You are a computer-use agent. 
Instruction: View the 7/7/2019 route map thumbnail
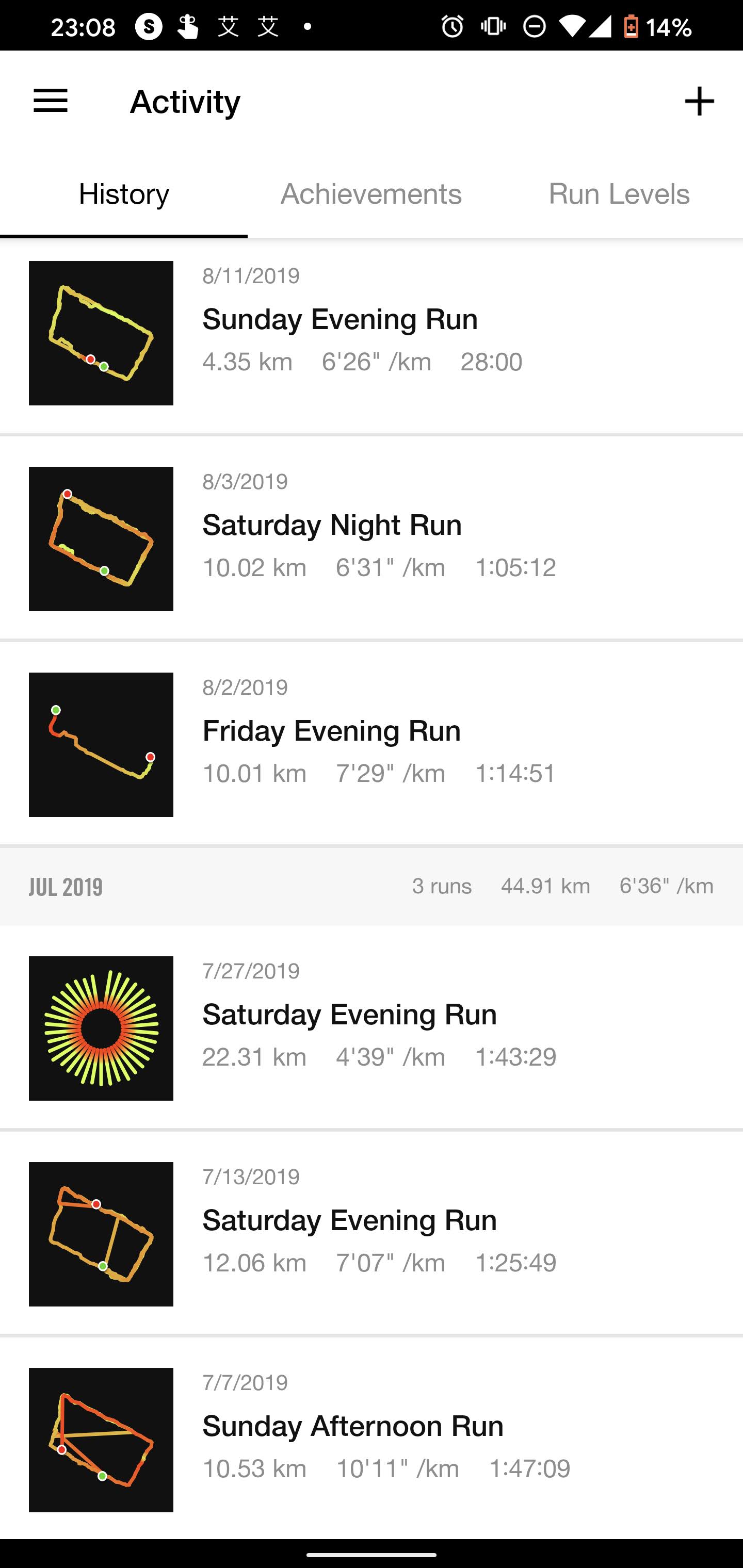click(101, 1440)
